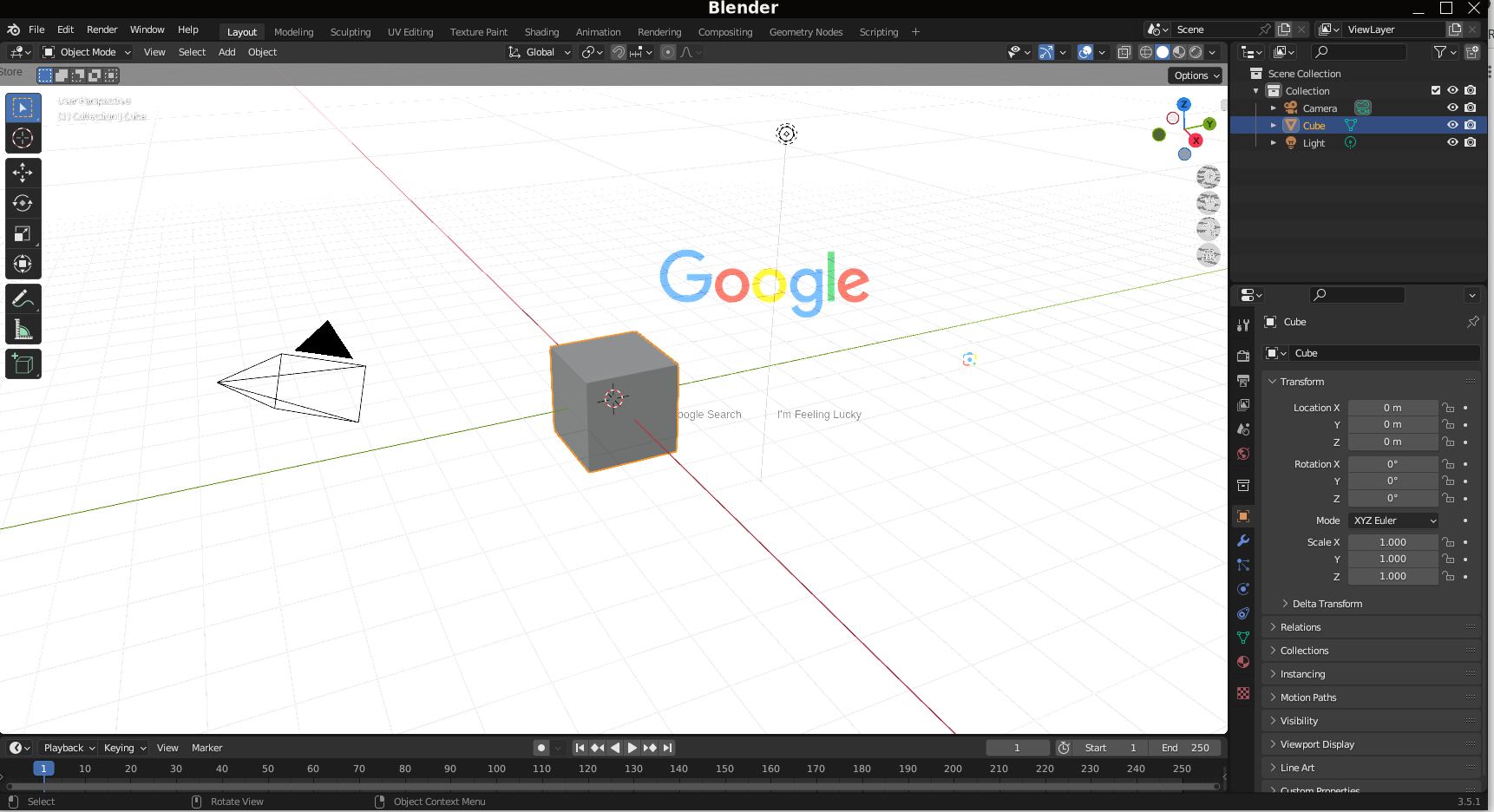Viewport: 1494px width, 812px height.
Task: Toggle proportional editing
Action: click(668, 52)
